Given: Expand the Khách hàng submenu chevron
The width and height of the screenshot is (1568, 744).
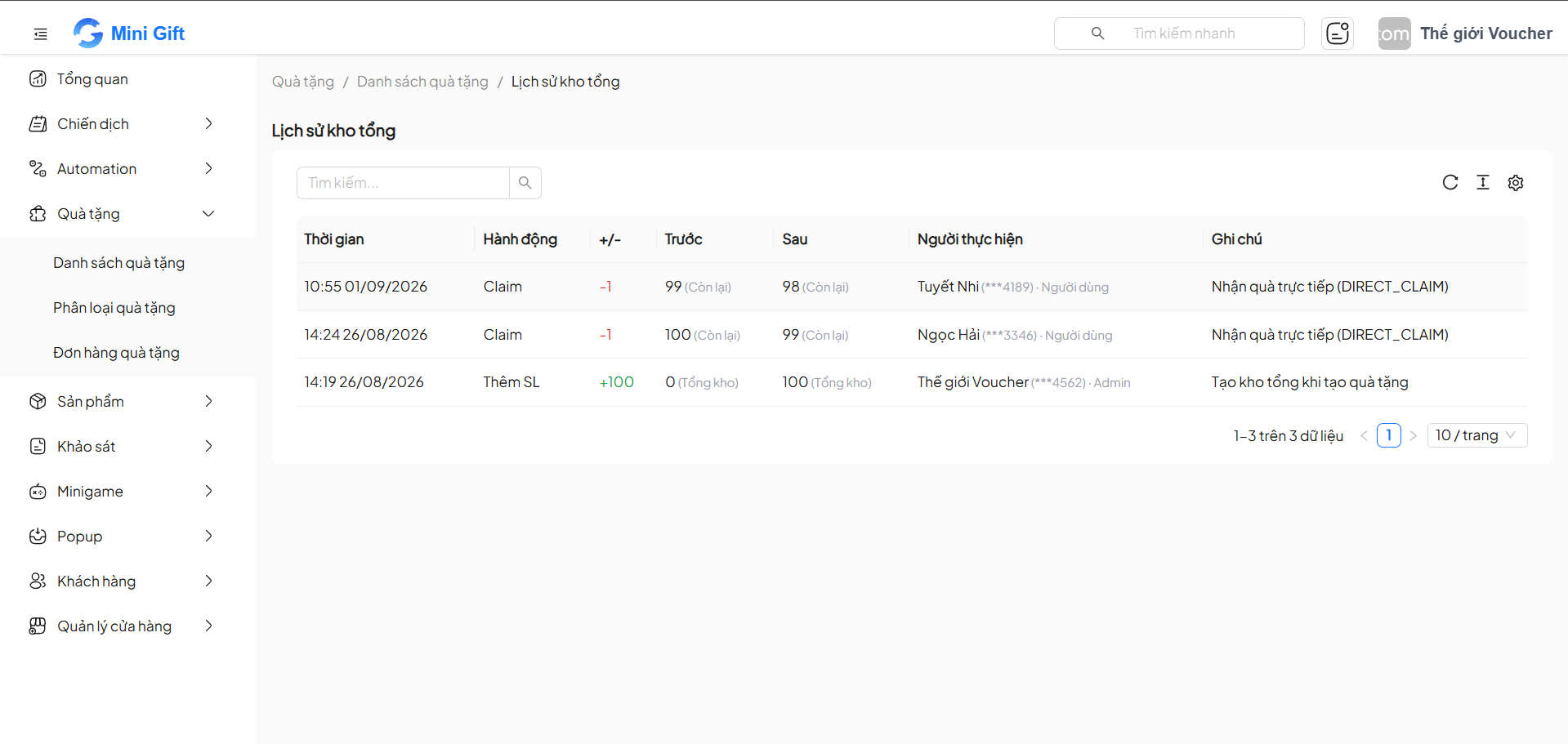Looking at the screenshot, I should click(208, 581).
